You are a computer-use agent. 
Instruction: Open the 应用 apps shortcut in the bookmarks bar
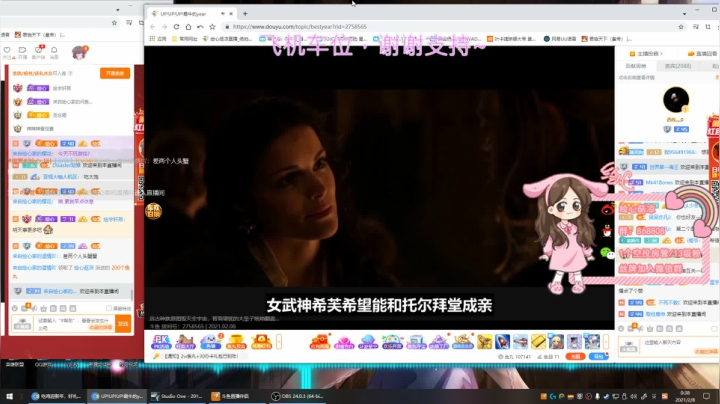coord(158,39)
